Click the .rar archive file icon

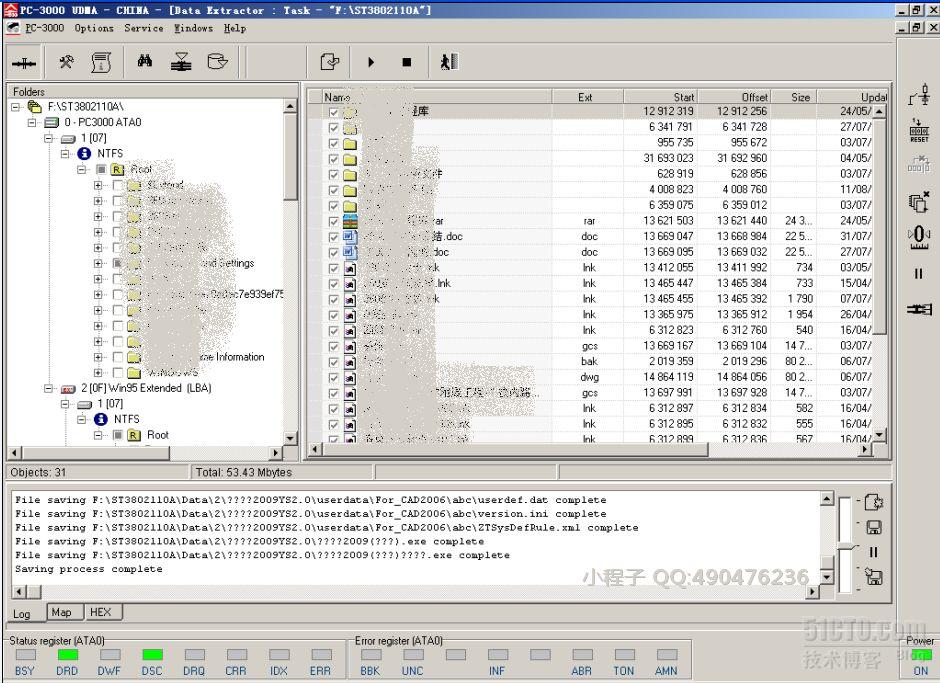[350, 221]
